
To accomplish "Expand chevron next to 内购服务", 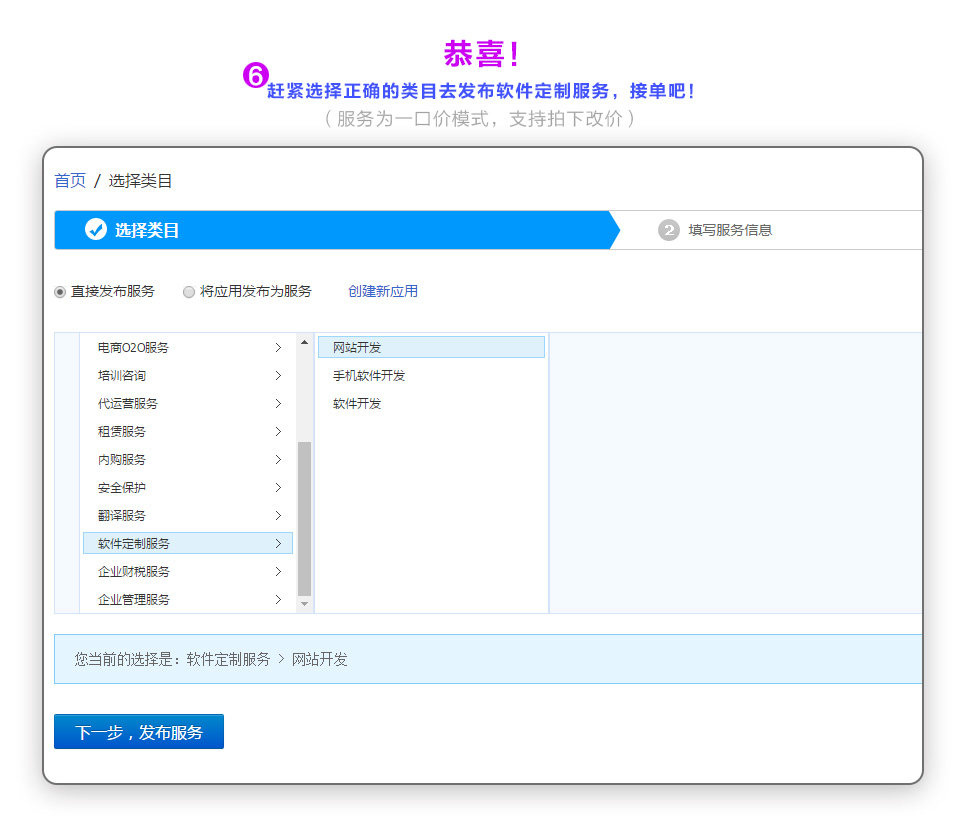I will [278, 459].
